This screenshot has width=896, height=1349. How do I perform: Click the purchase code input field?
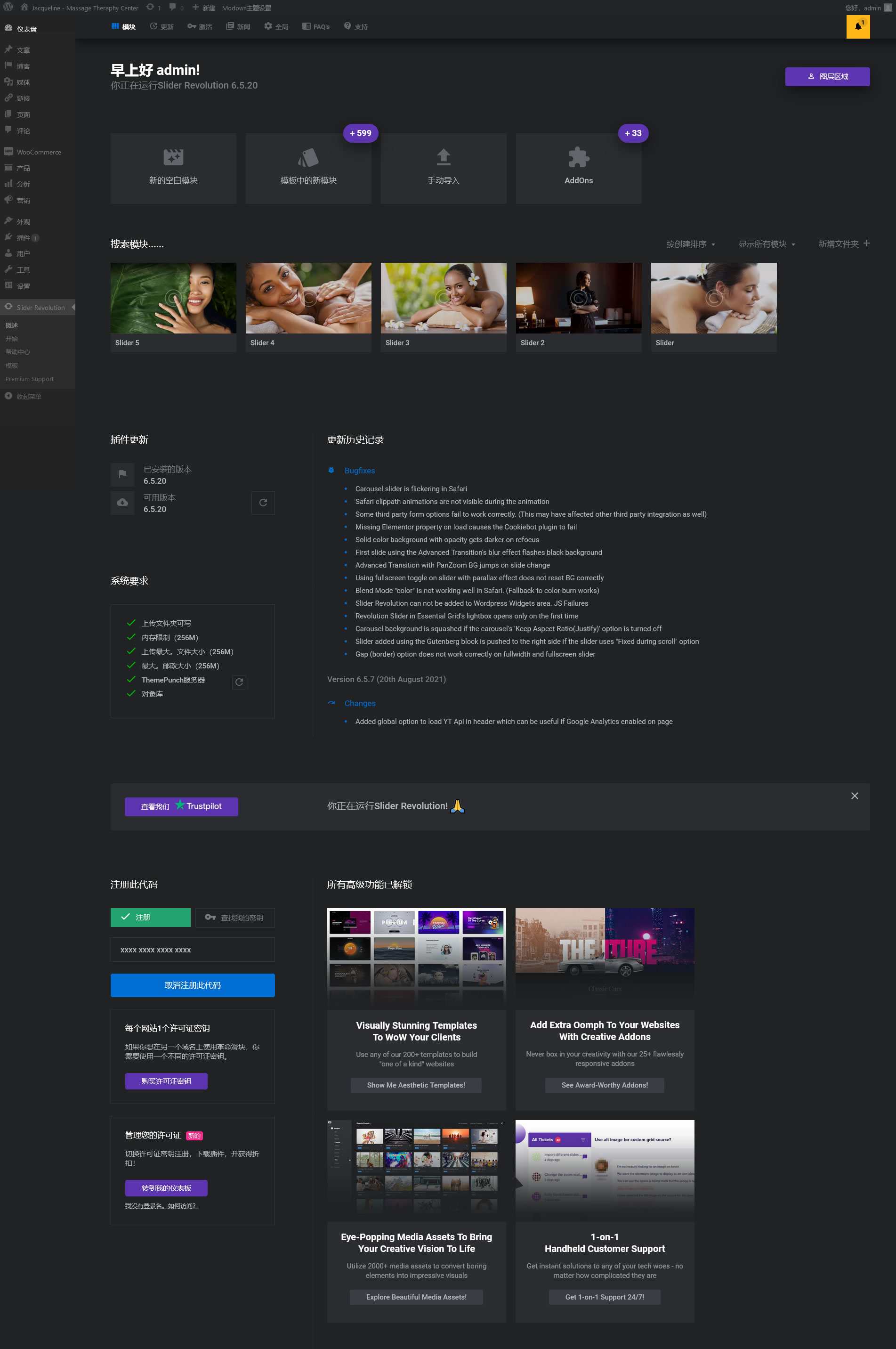coord(192,950)
